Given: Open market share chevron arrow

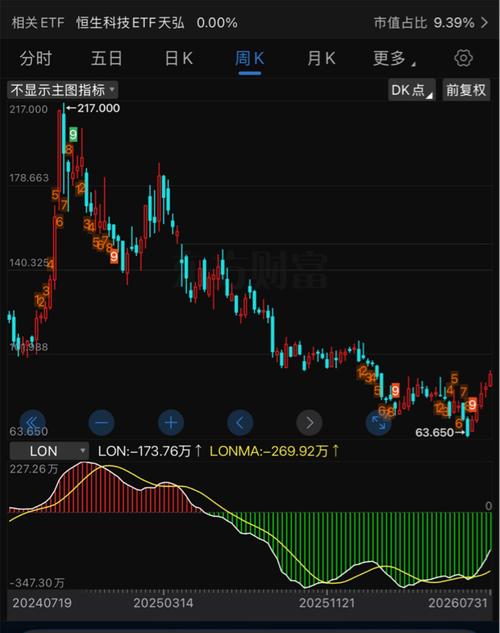Looking at the screenshot, I should tap(485, 23).
